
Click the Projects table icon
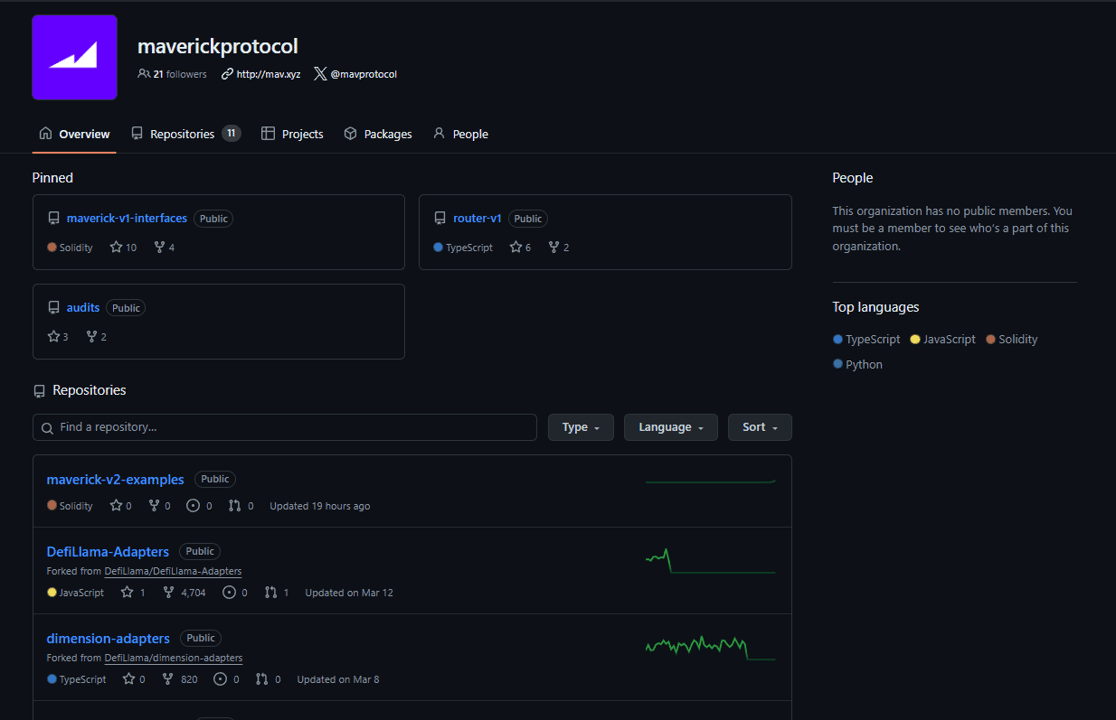pos(268,133)
